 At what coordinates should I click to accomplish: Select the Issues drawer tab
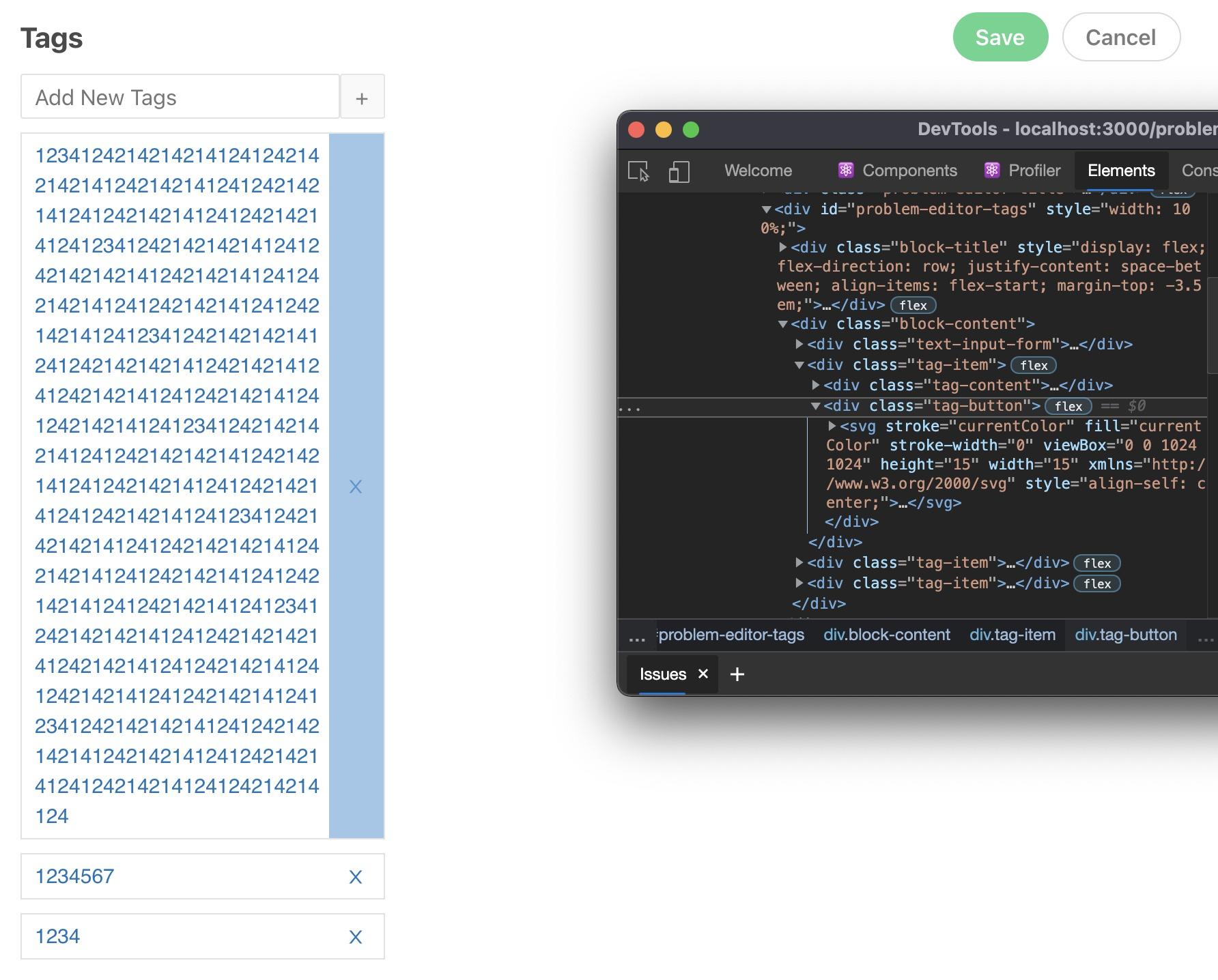click(x=662, y=674)
